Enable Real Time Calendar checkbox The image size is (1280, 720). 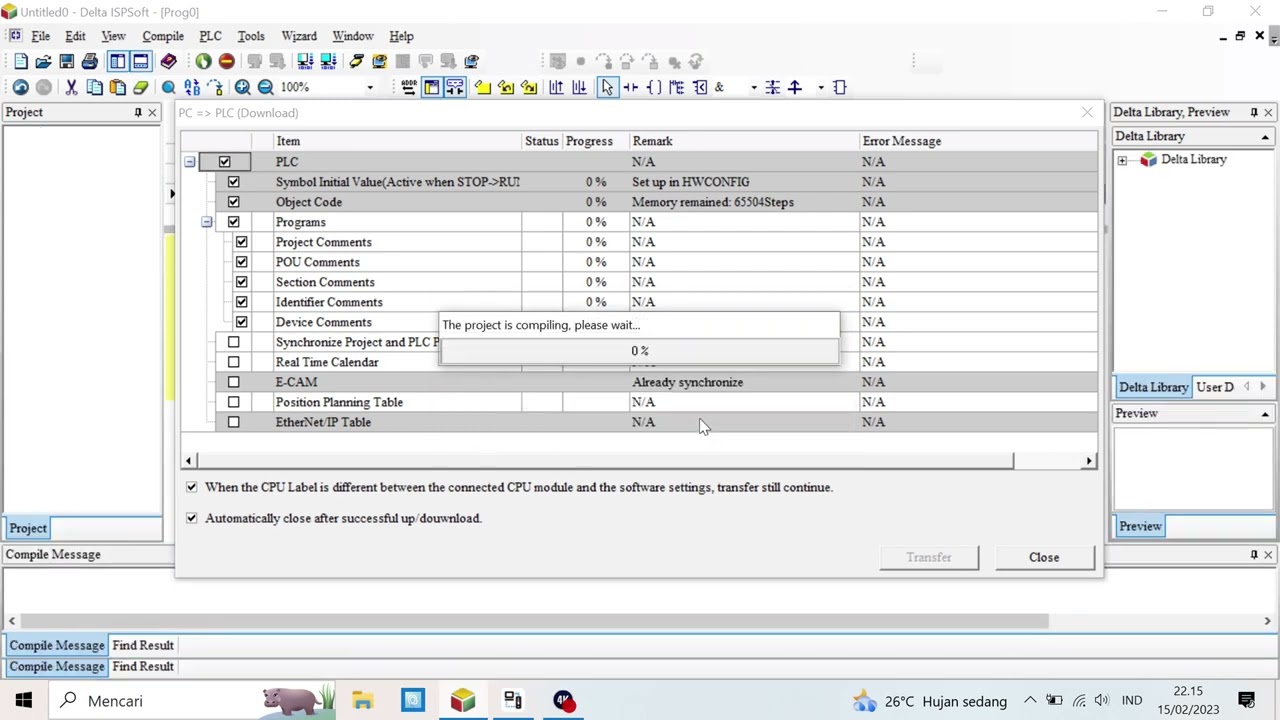coord(233,362)
